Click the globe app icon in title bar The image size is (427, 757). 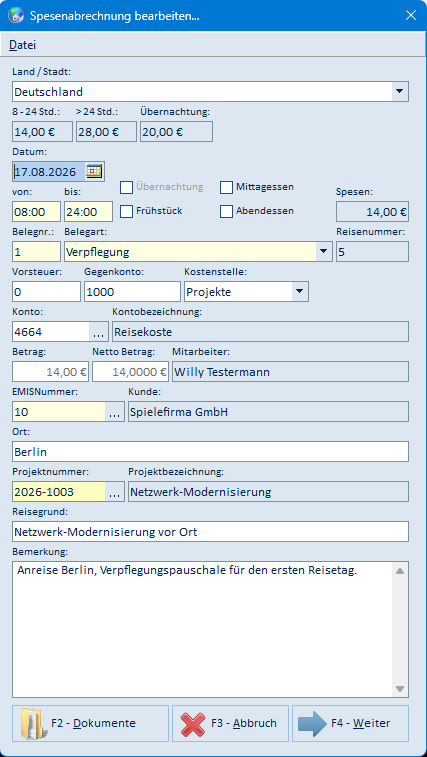pyautogui.click(x=16, y=15)
